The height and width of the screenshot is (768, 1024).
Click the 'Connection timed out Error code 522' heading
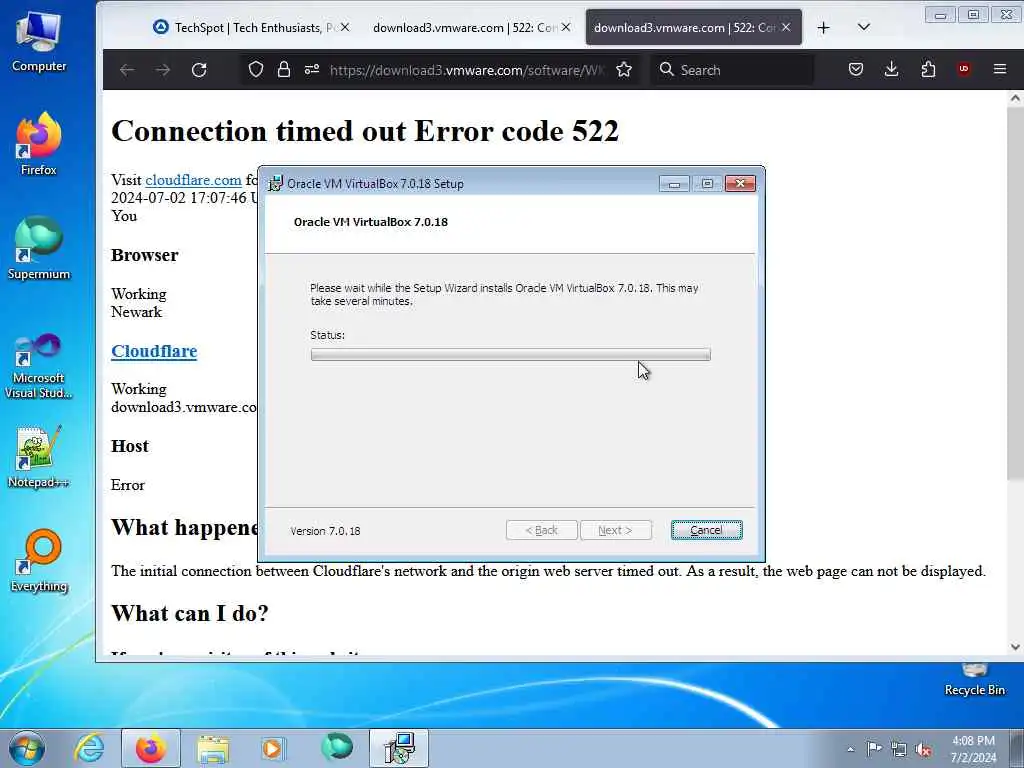click(365, 131)
